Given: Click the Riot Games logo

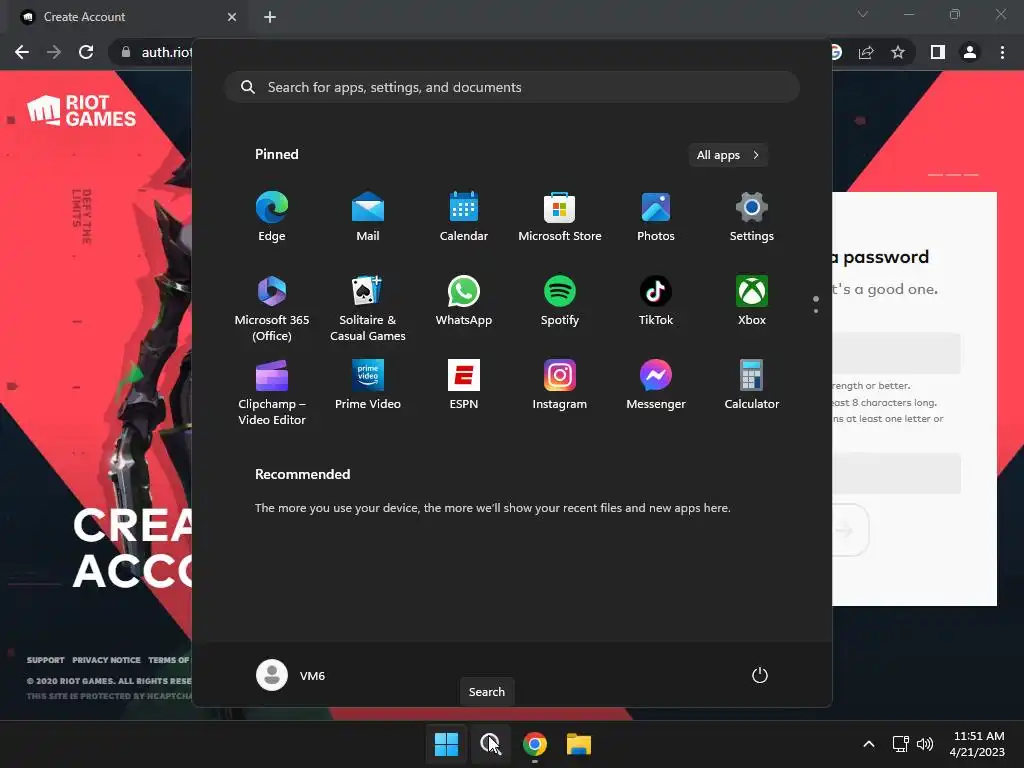Looking at the screenshot, I should pos(82,110).
